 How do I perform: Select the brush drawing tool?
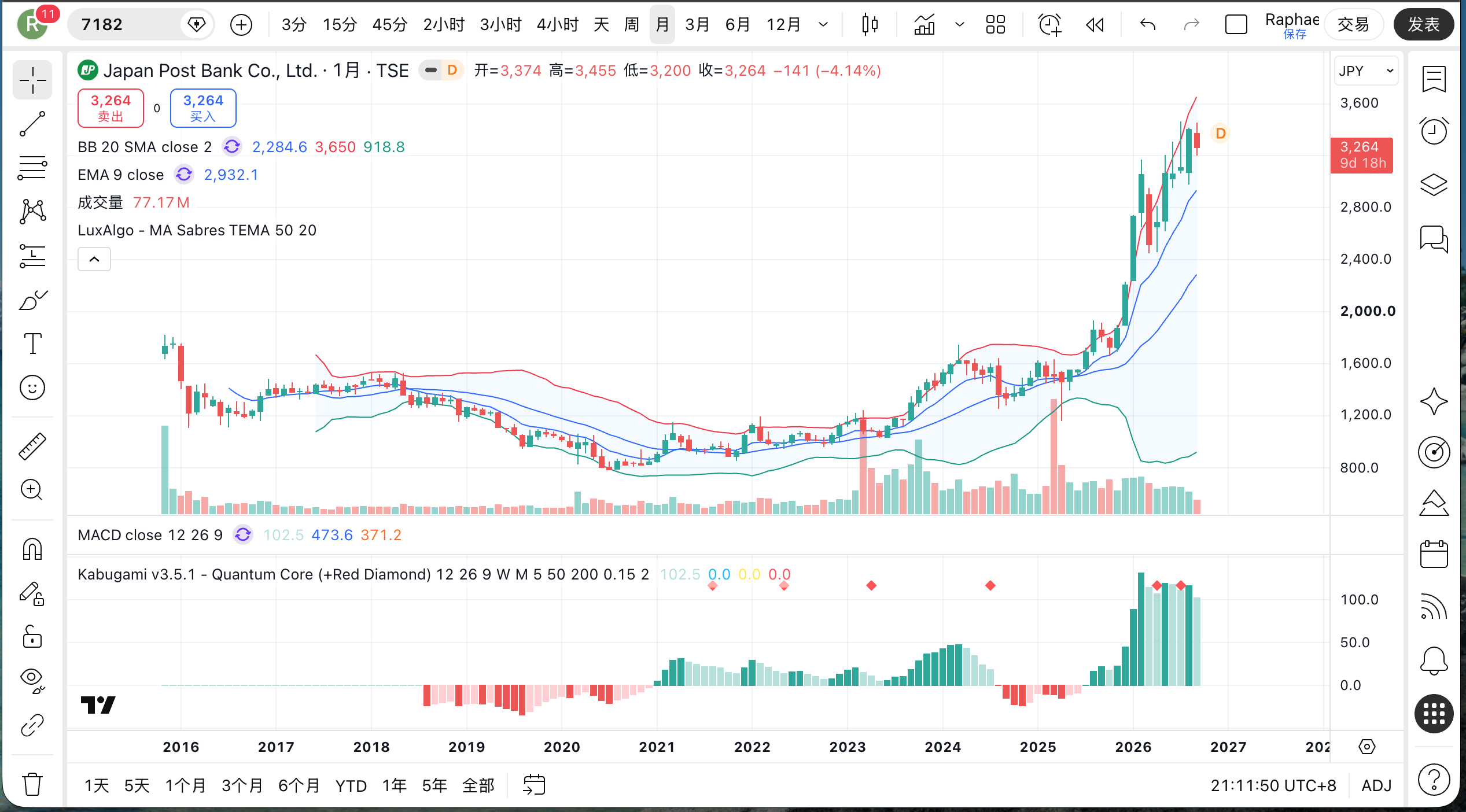tap(32, 300)
